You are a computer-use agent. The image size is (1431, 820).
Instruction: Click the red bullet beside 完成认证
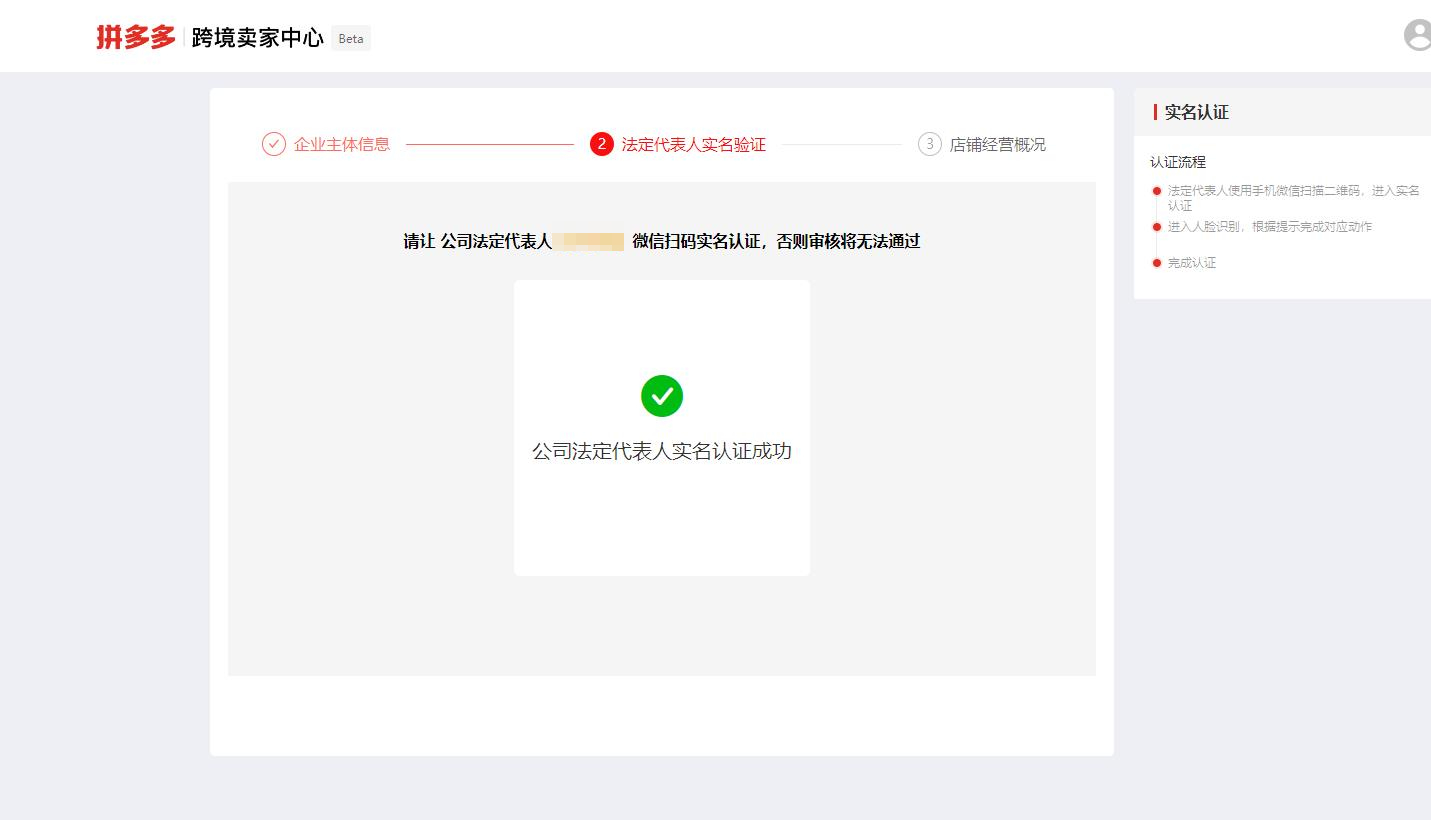(1158, 263)
